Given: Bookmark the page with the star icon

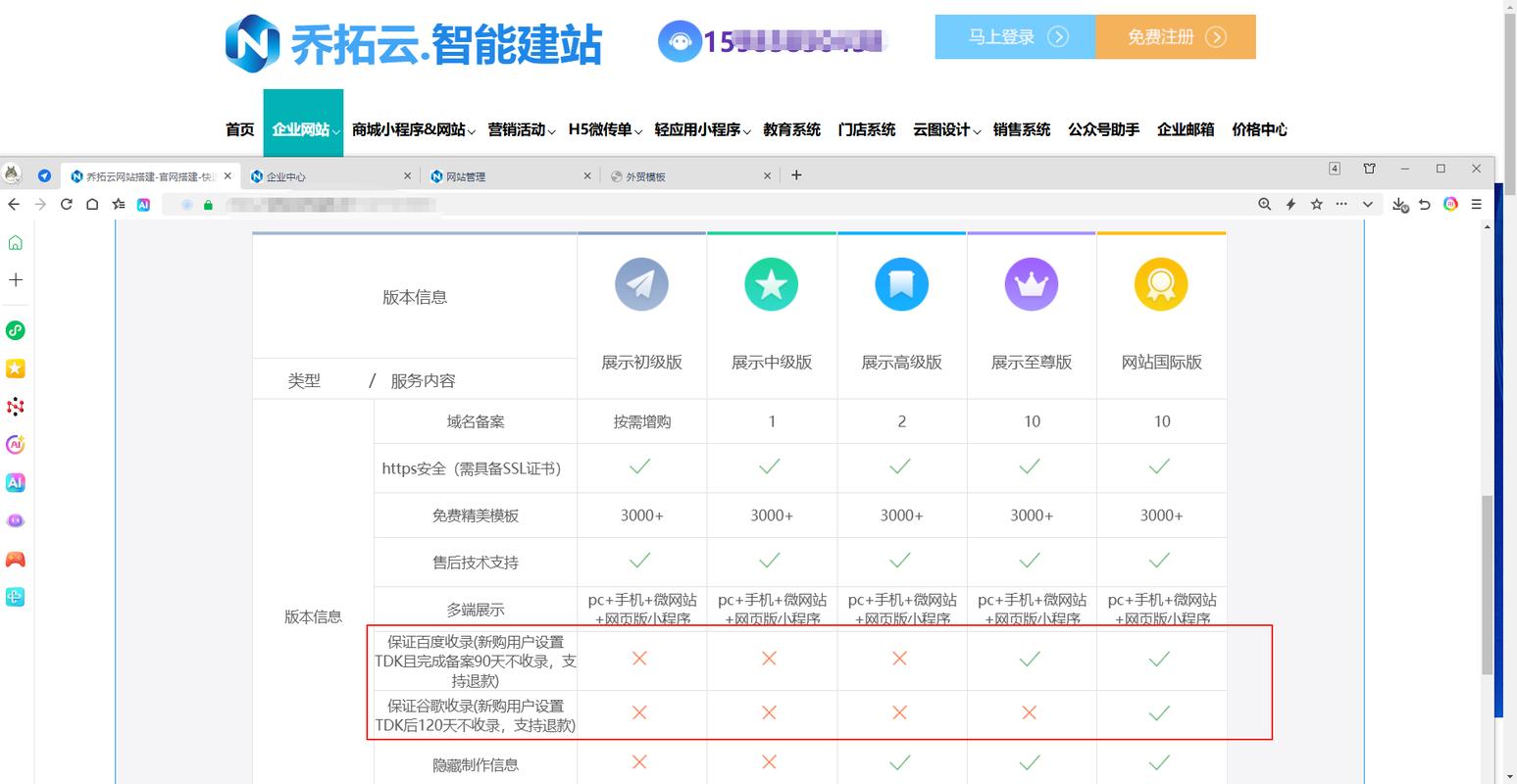Looking at the screenshot, I should tap(1316, 205).
